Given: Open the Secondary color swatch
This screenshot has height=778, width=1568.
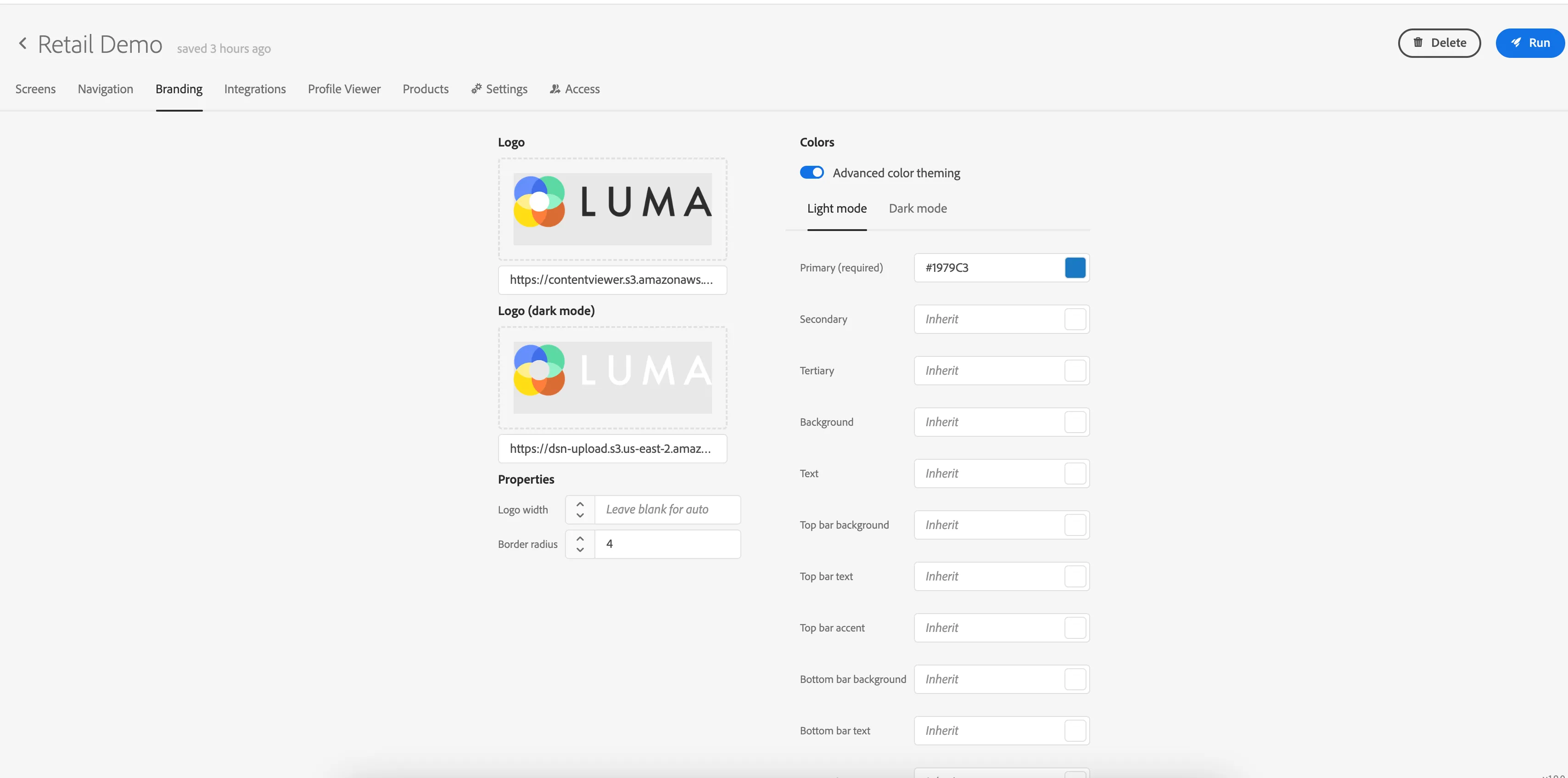Looking at the screenshot, I should pyautogui.click(x=1075, y=319).
